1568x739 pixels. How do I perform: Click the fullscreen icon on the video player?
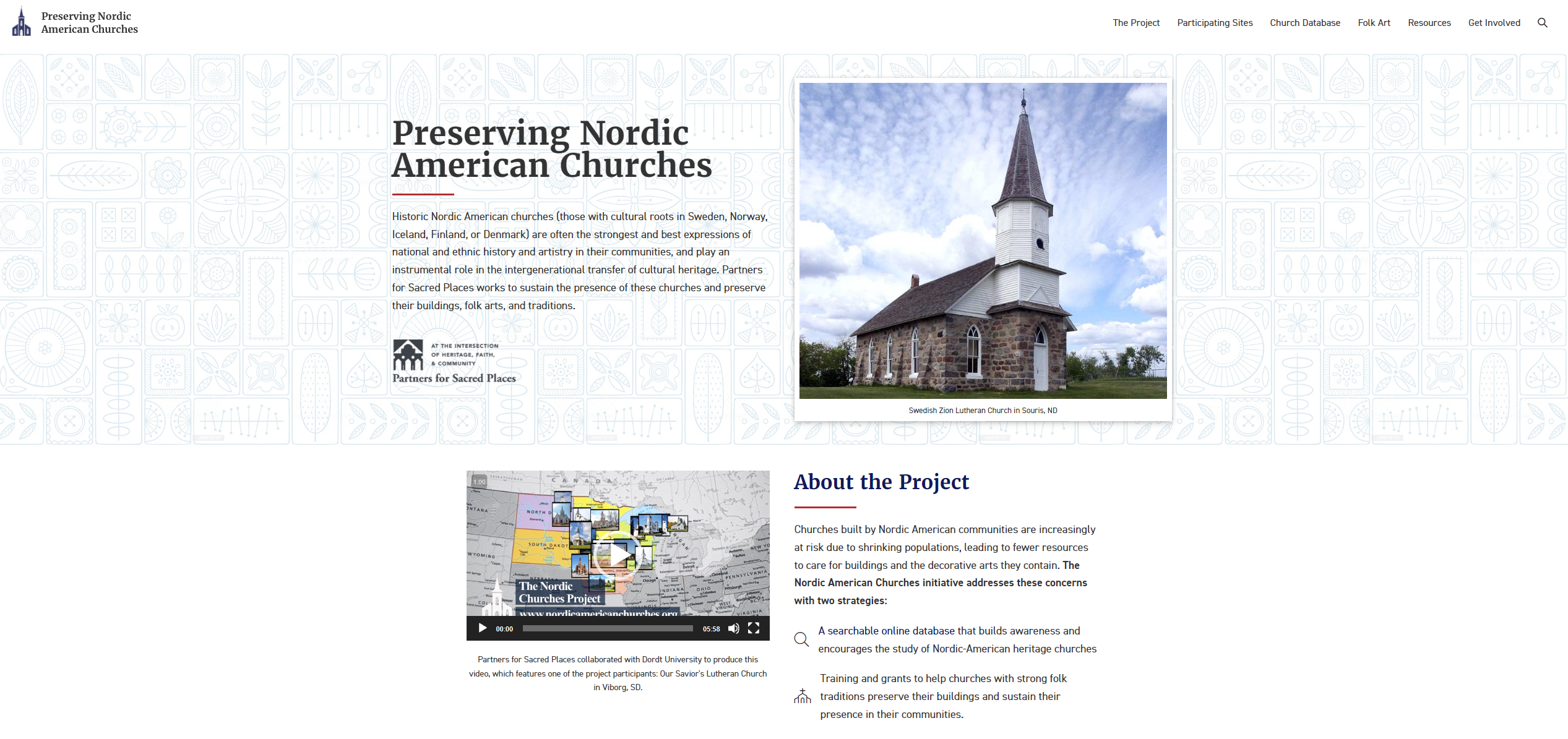click(x=757, y=629)
